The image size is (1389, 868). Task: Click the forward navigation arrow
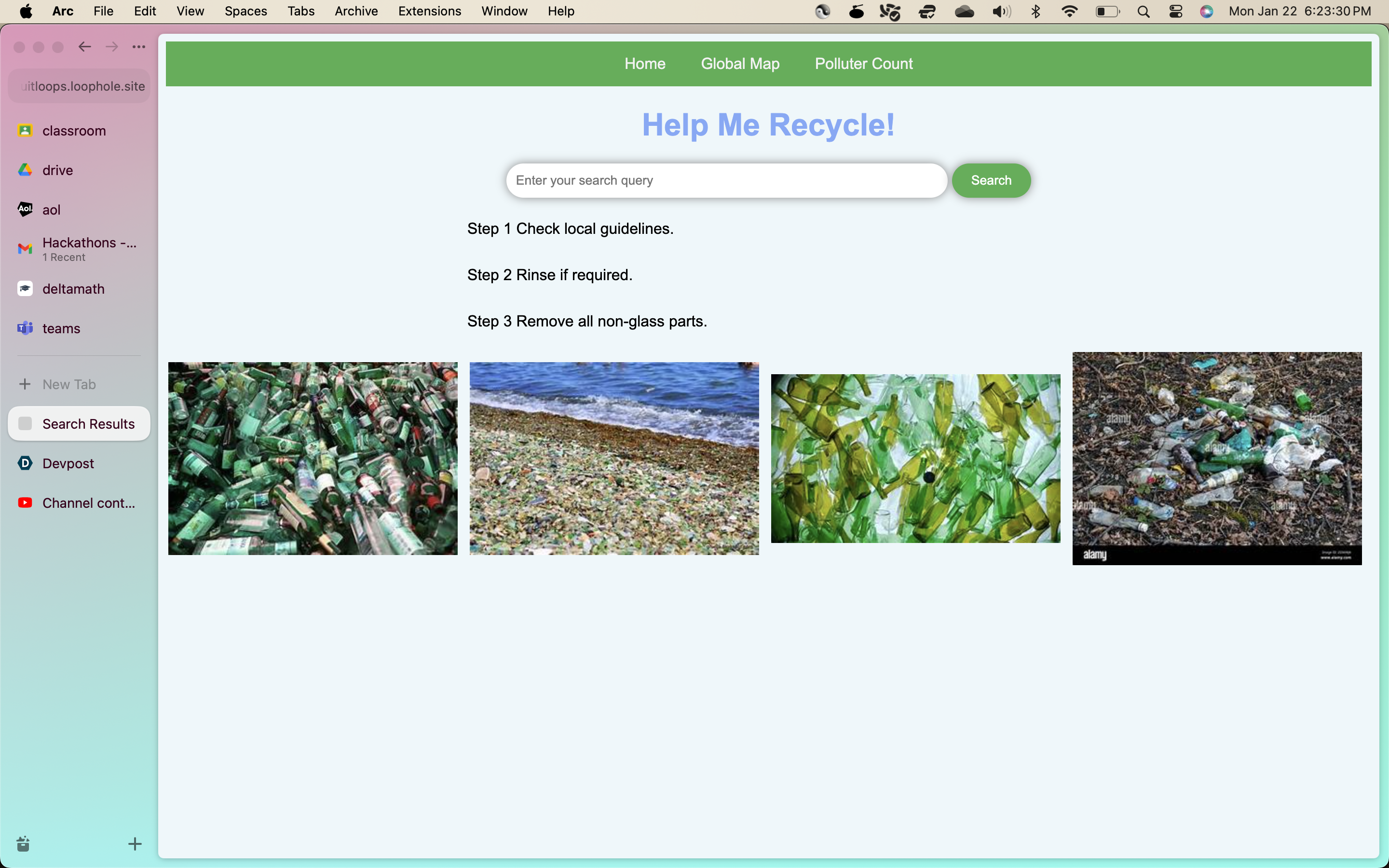point(112,47)
